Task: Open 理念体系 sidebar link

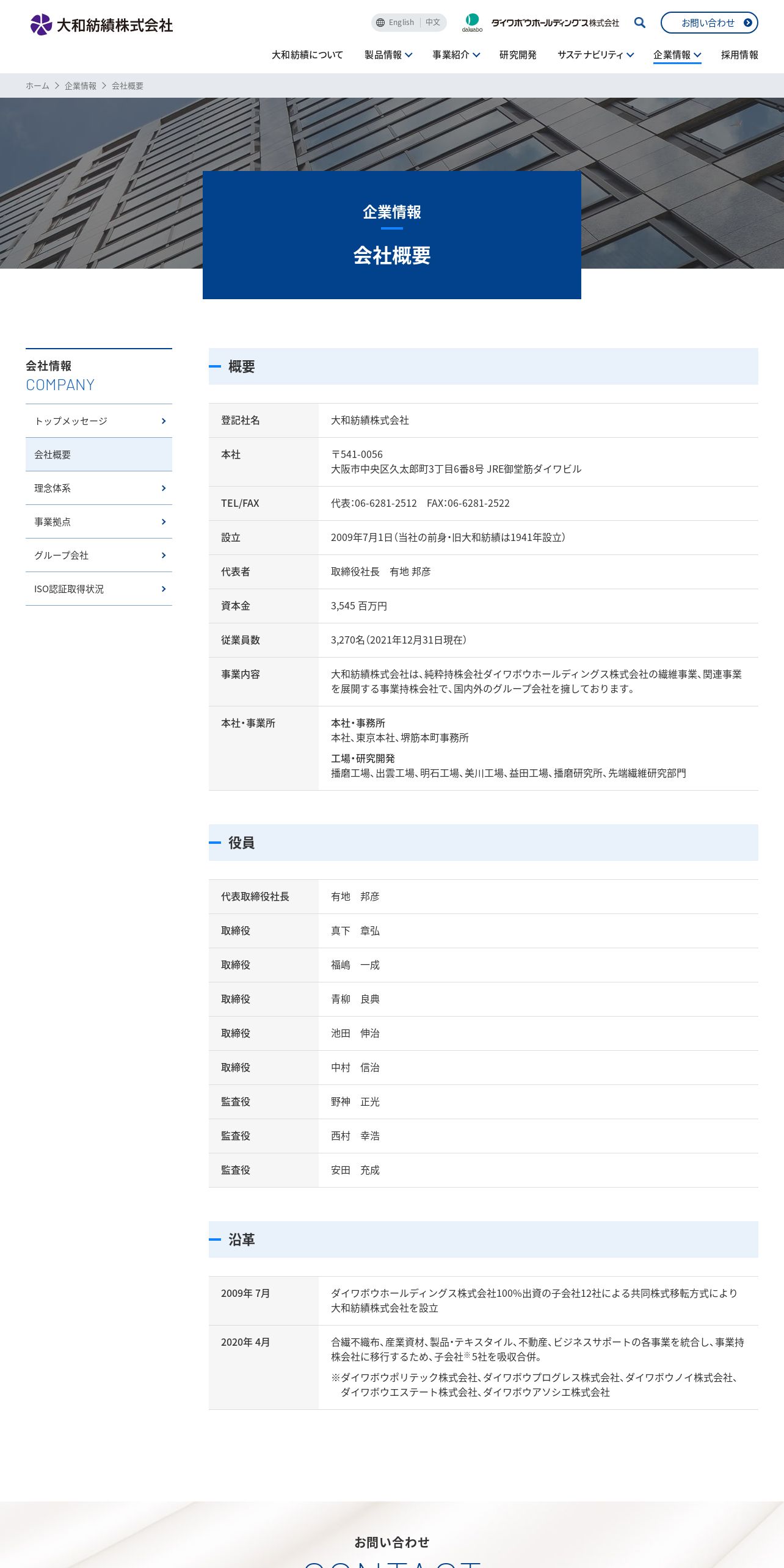Action: 99,488
